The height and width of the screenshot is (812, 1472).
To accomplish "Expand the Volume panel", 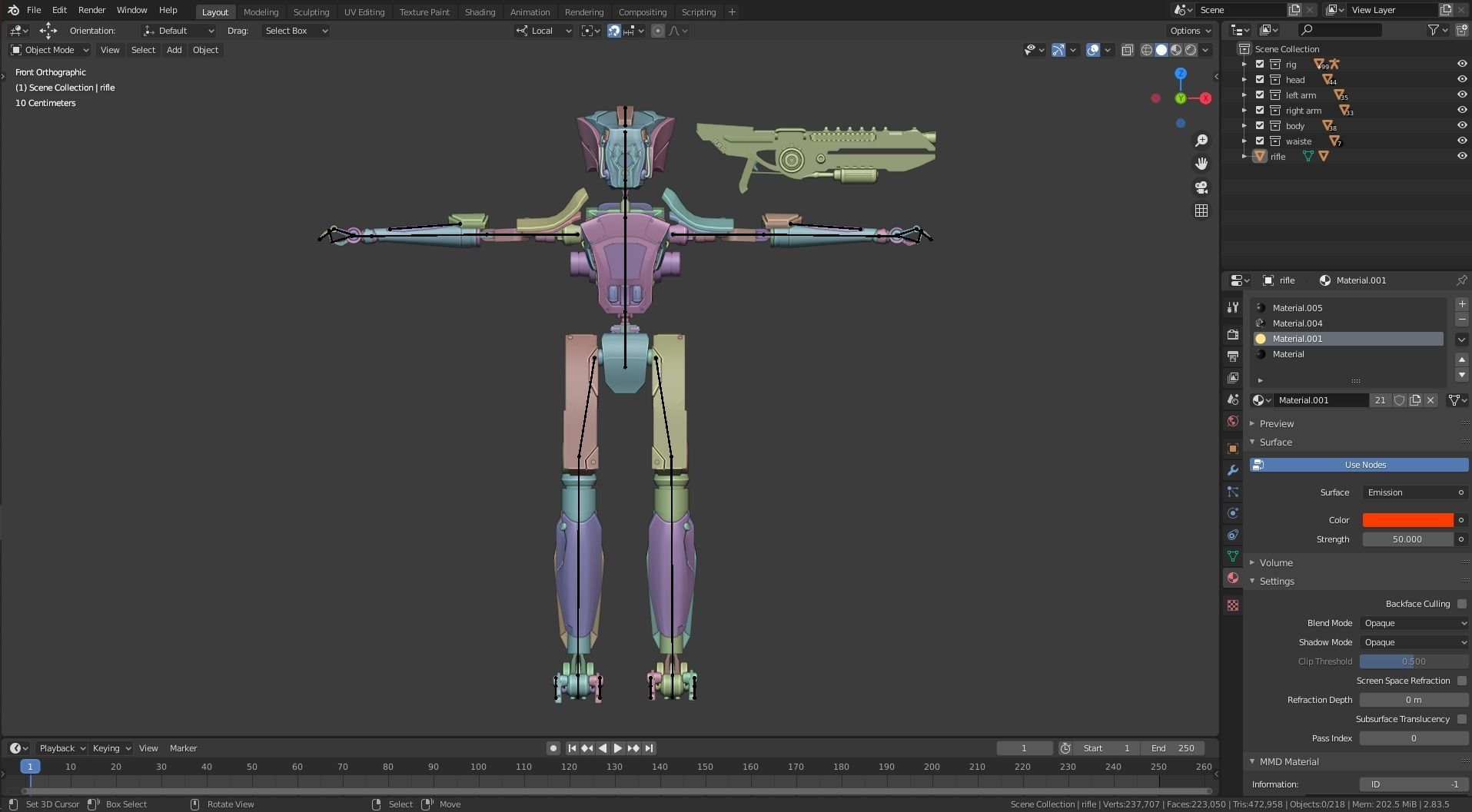I will pos(1276,563).
